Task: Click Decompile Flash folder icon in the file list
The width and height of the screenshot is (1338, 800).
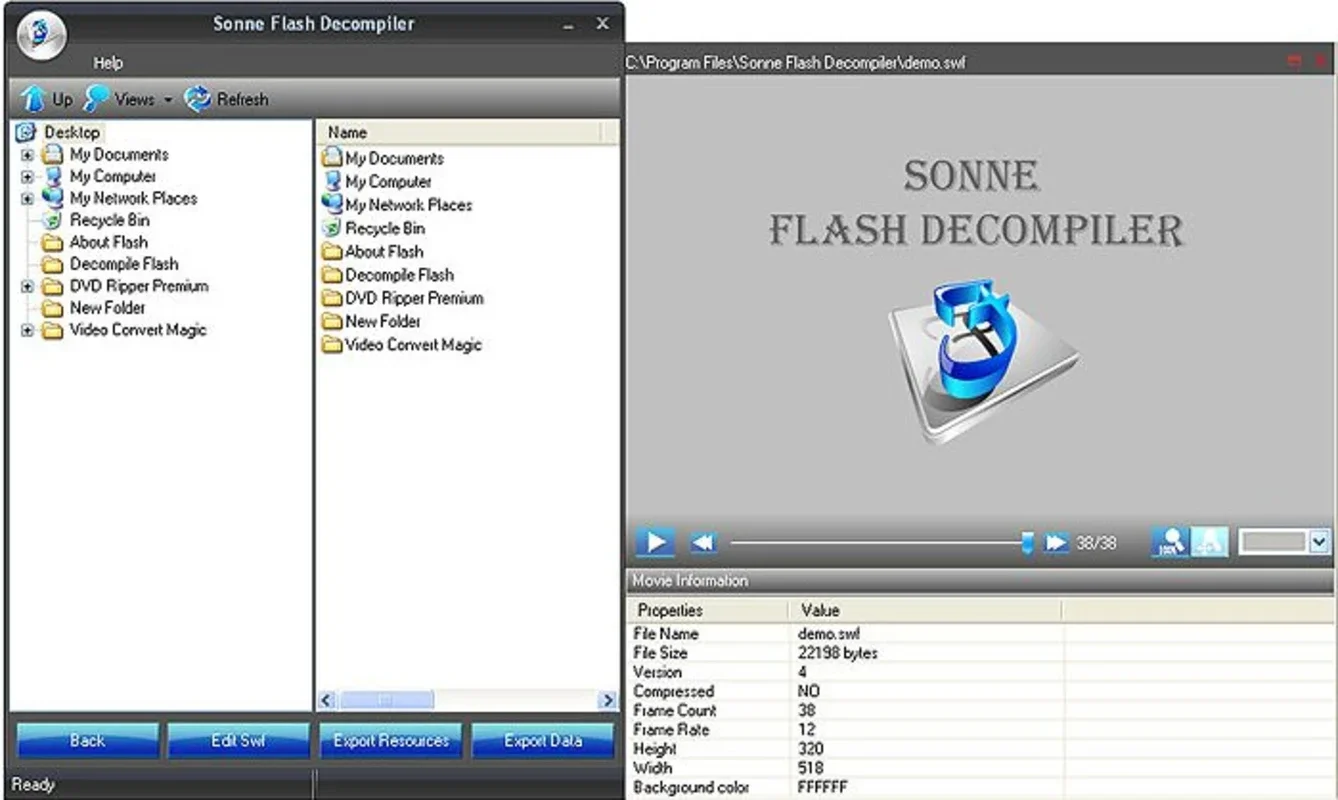Action: coord(332,274)
